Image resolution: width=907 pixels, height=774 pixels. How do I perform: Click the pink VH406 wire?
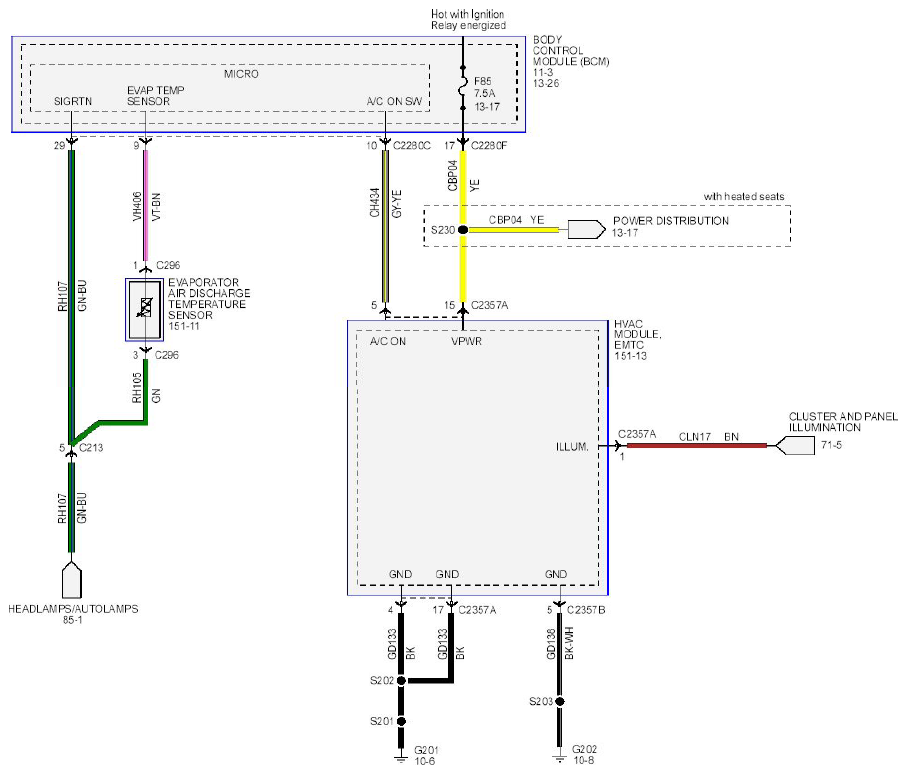point(145,205)
